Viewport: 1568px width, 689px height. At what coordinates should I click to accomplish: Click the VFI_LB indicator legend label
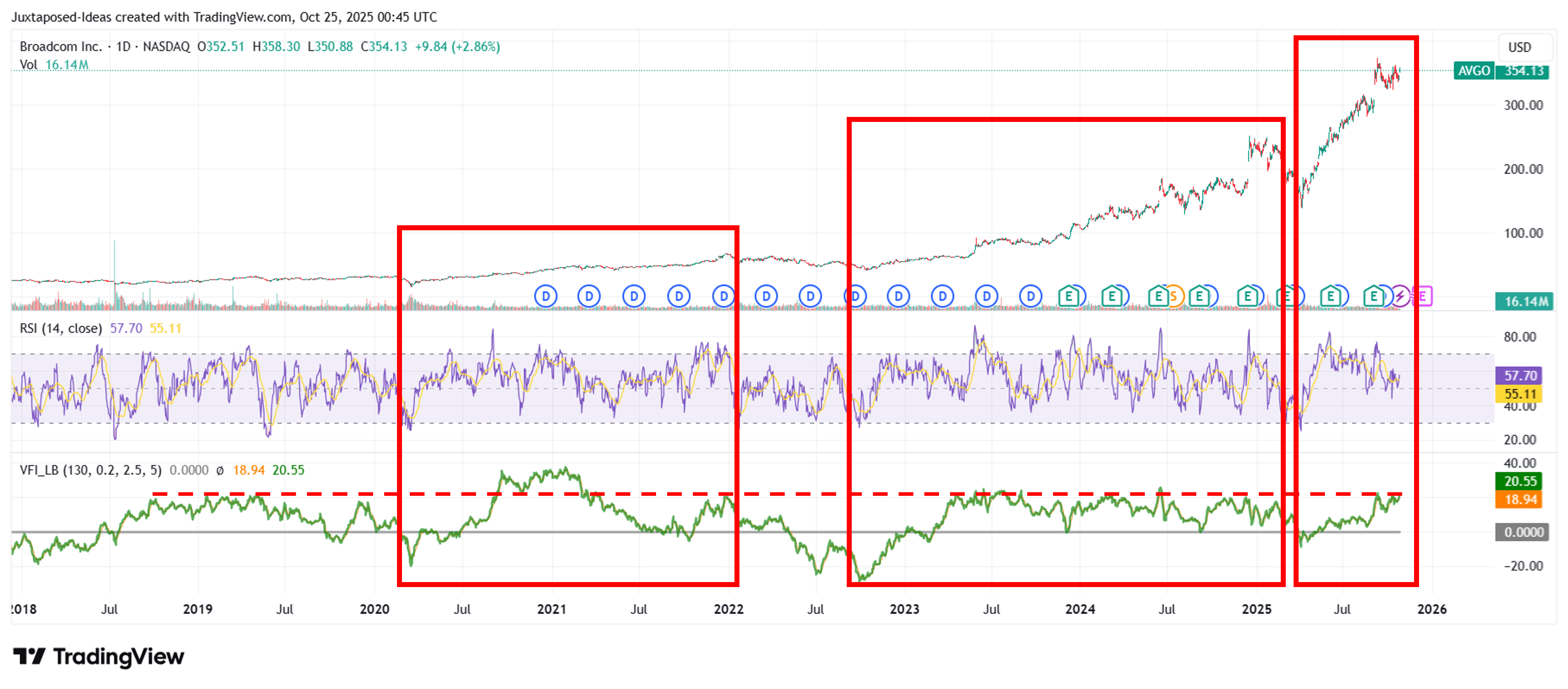[90, 470]
